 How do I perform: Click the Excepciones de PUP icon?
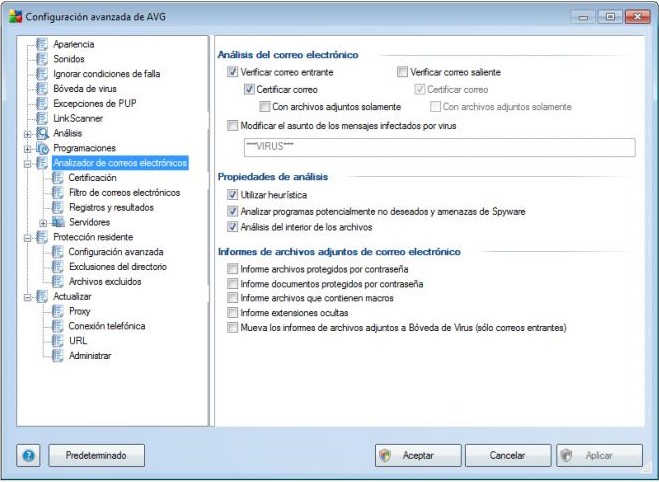coord(42,103)
